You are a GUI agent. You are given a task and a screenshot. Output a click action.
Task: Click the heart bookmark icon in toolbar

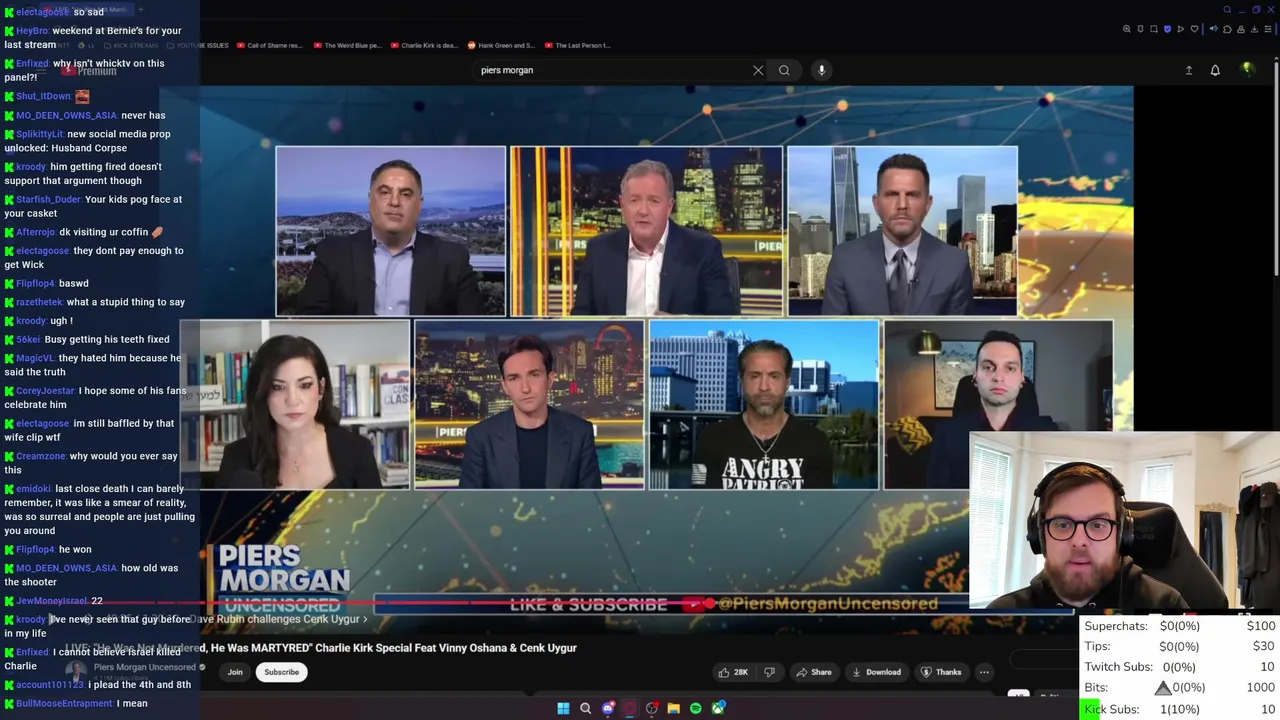click(x=1194, y=29)
